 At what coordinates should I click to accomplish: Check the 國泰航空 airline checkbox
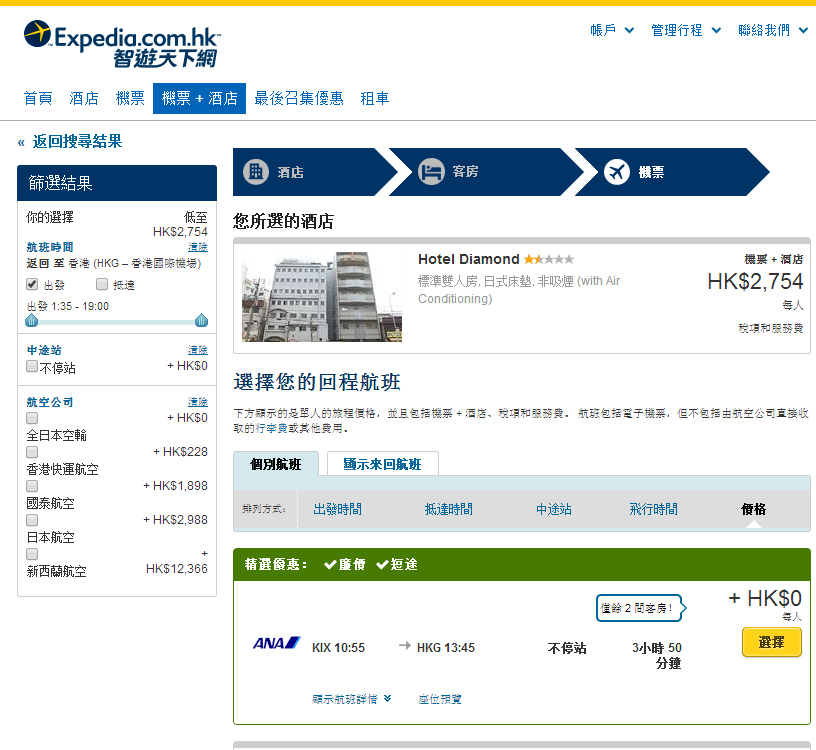pyautogui.click(x=32, y=486)
